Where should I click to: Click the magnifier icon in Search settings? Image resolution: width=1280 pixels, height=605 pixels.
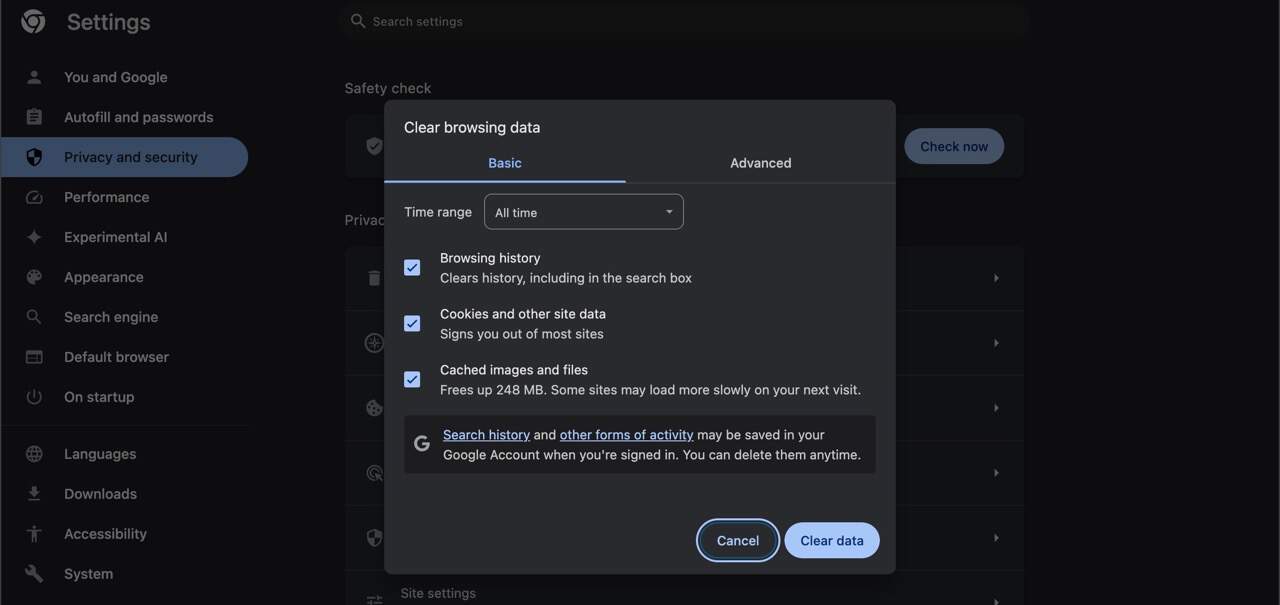(x=358, y=21)
